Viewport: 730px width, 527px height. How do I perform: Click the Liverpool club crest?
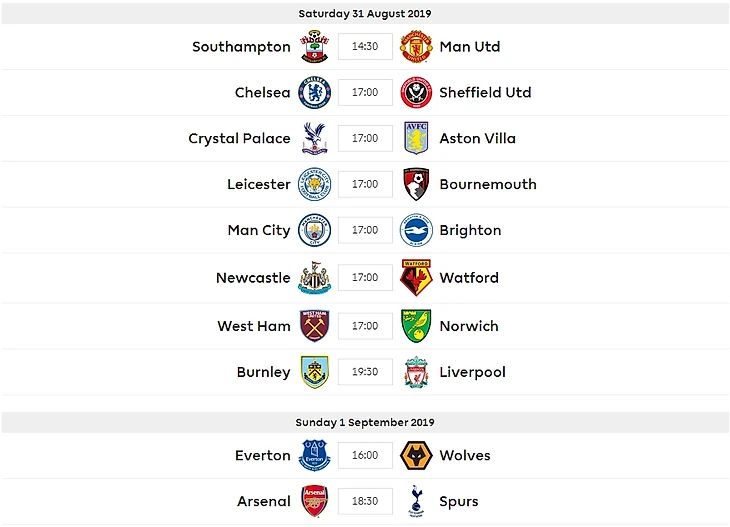tap(416, 372)
